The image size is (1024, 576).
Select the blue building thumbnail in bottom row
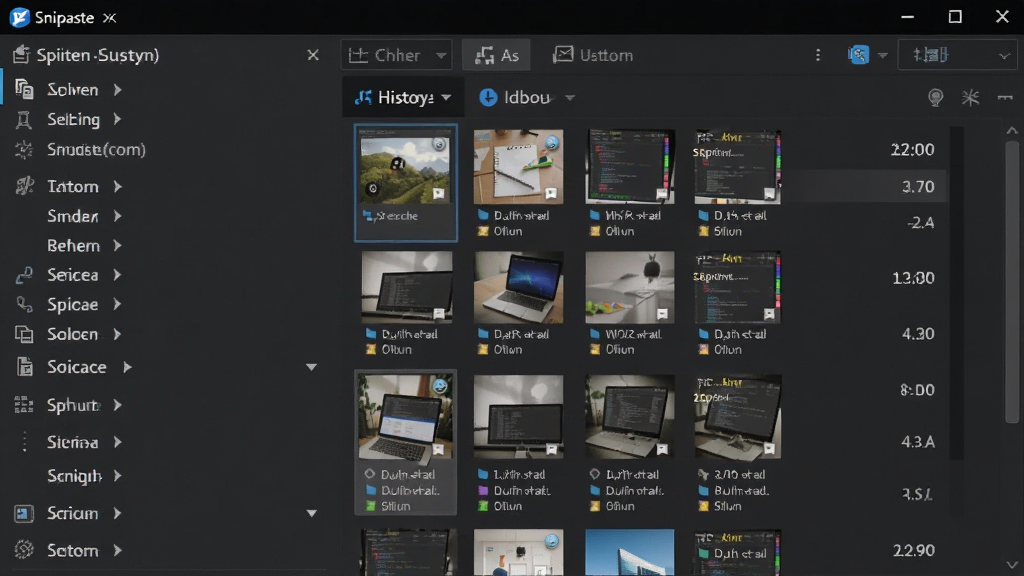(x=630, y=552)
